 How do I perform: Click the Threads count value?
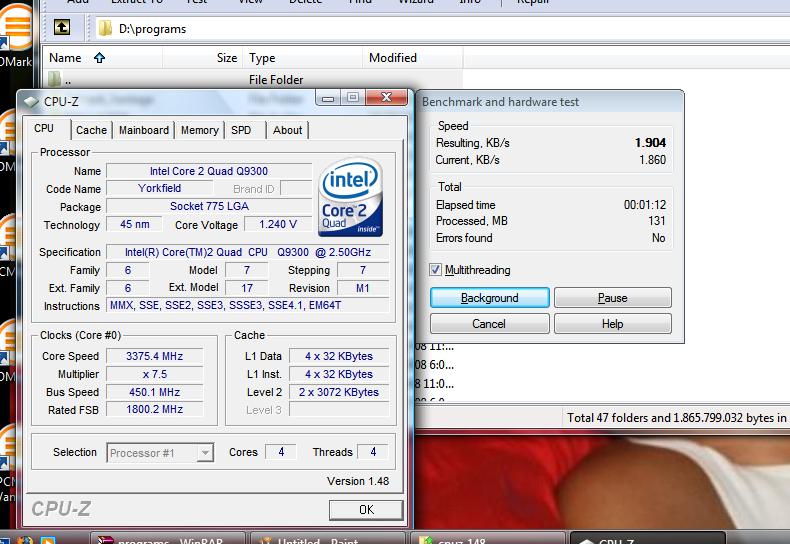click(x=373, y=452)
